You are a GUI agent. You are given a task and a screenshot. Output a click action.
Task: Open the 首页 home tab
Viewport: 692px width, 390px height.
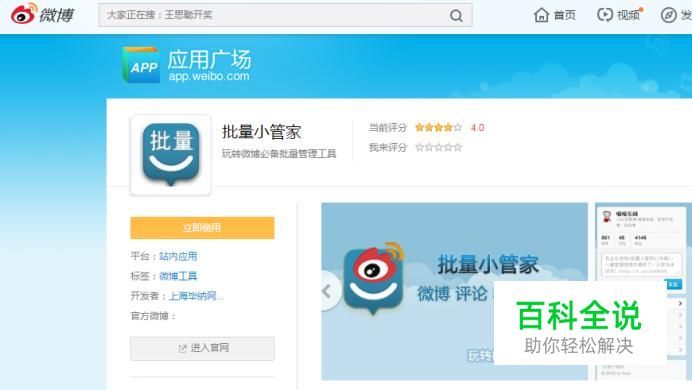tap(555, 15)
